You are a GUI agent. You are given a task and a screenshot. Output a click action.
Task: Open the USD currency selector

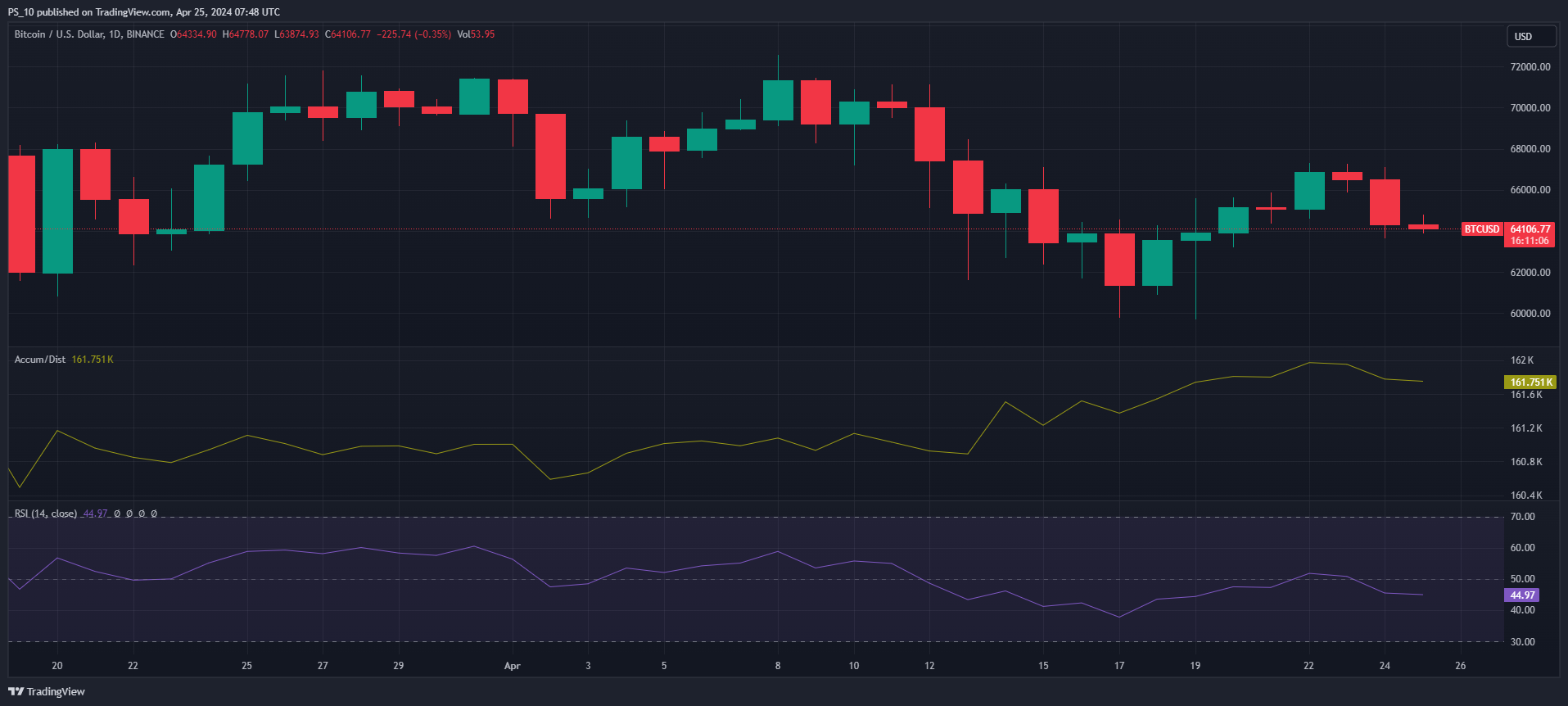point(1530,36)
